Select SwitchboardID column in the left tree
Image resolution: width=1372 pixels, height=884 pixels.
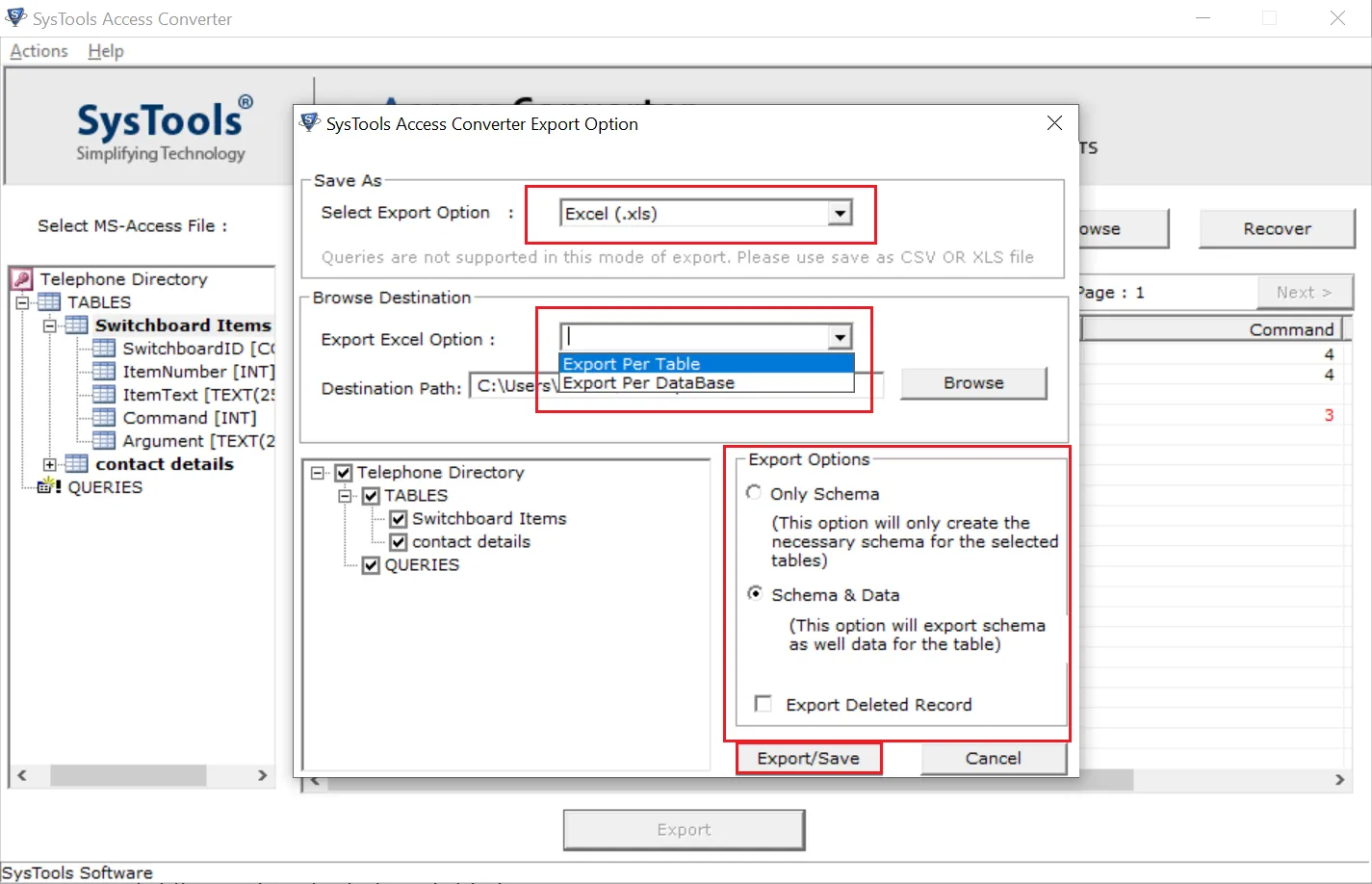[198, 349]
